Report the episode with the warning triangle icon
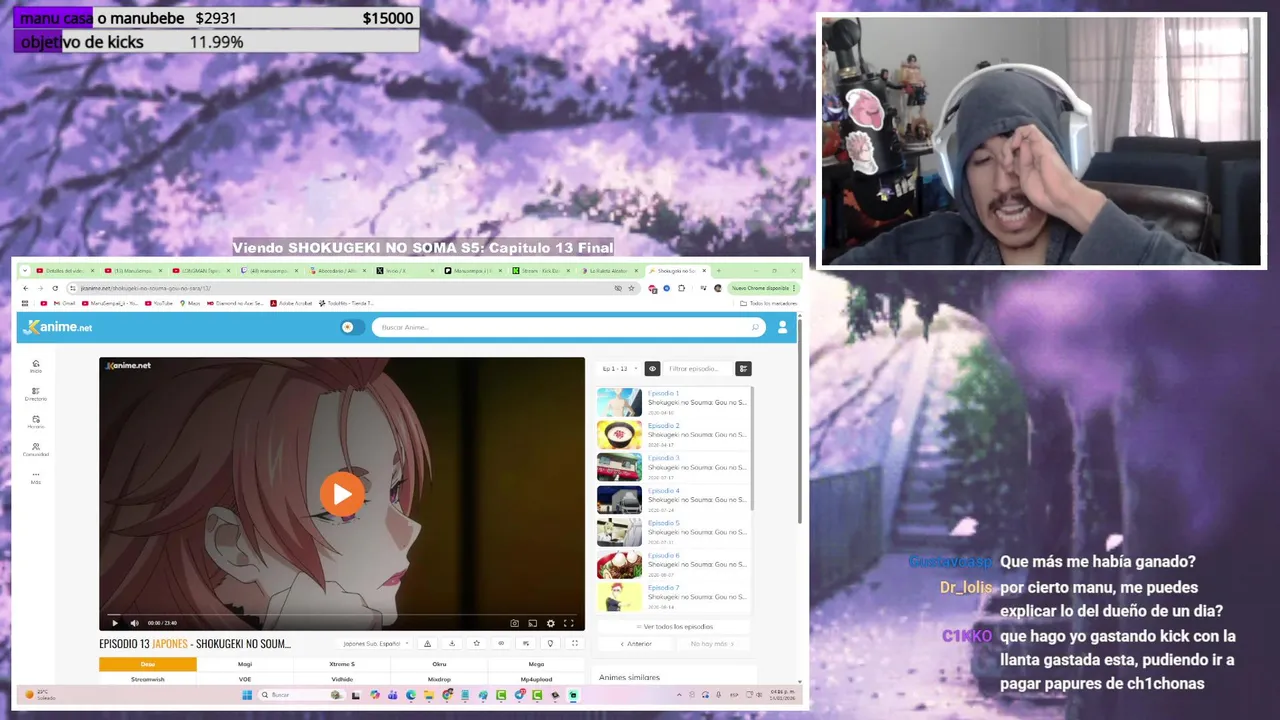1280x720 pixels. point(427,644)
